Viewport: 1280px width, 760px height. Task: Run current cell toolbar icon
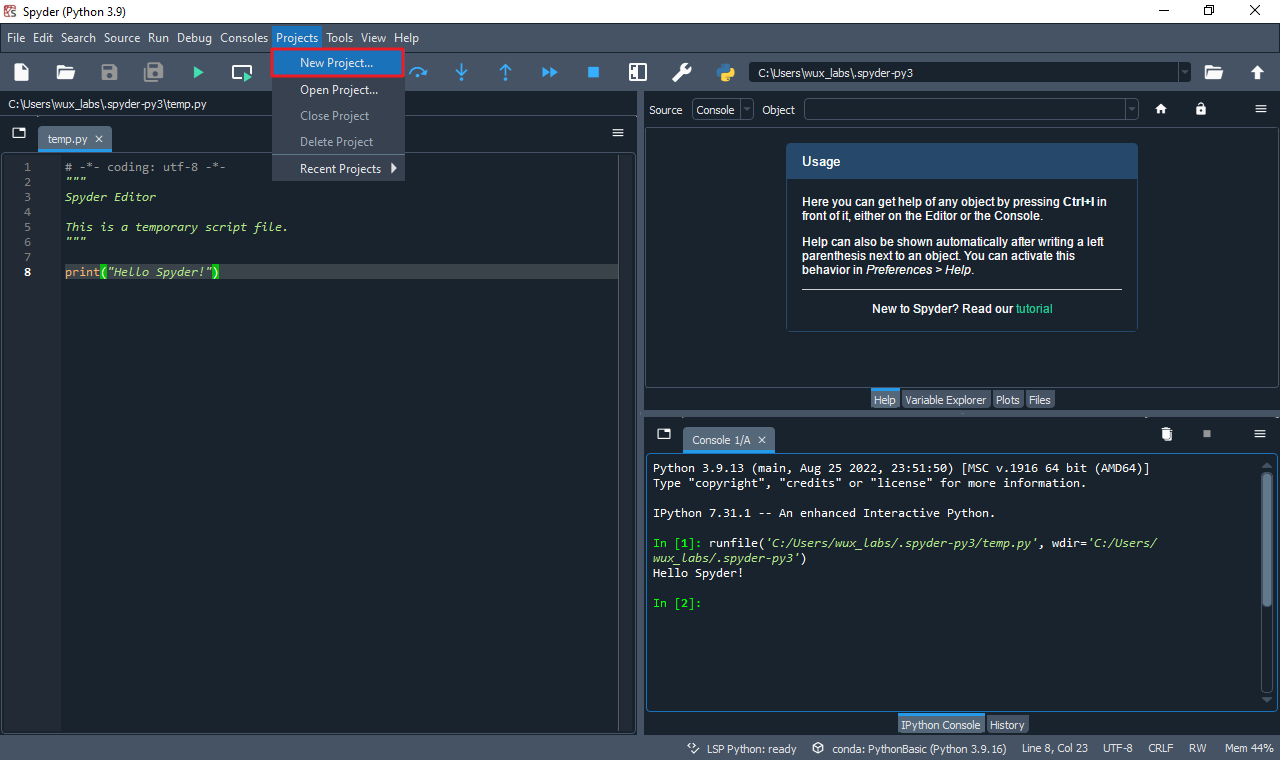click(242, 72)
